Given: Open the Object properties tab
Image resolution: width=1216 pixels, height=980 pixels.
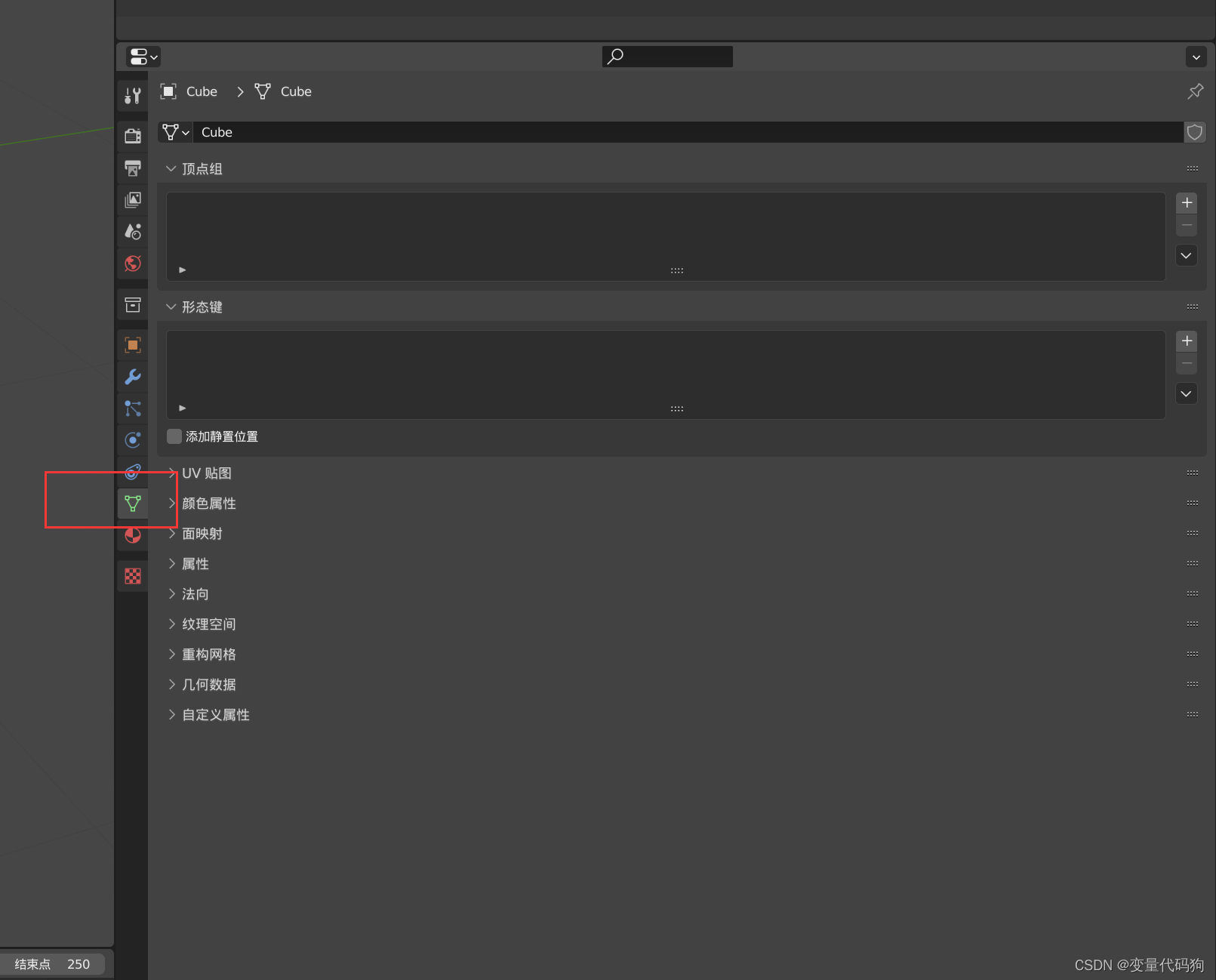Looking at the screenshot, I should point(133,345).
